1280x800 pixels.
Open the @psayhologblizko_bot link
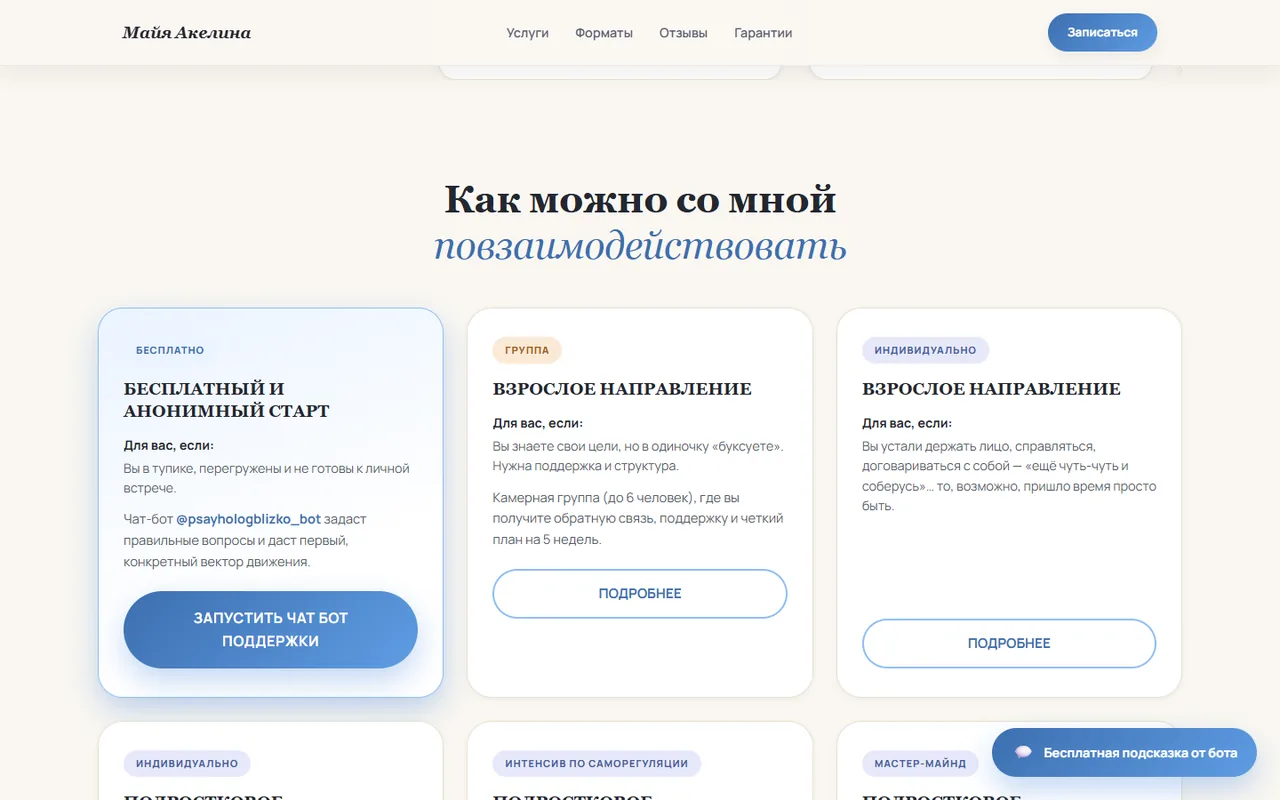tap(249, 519)
